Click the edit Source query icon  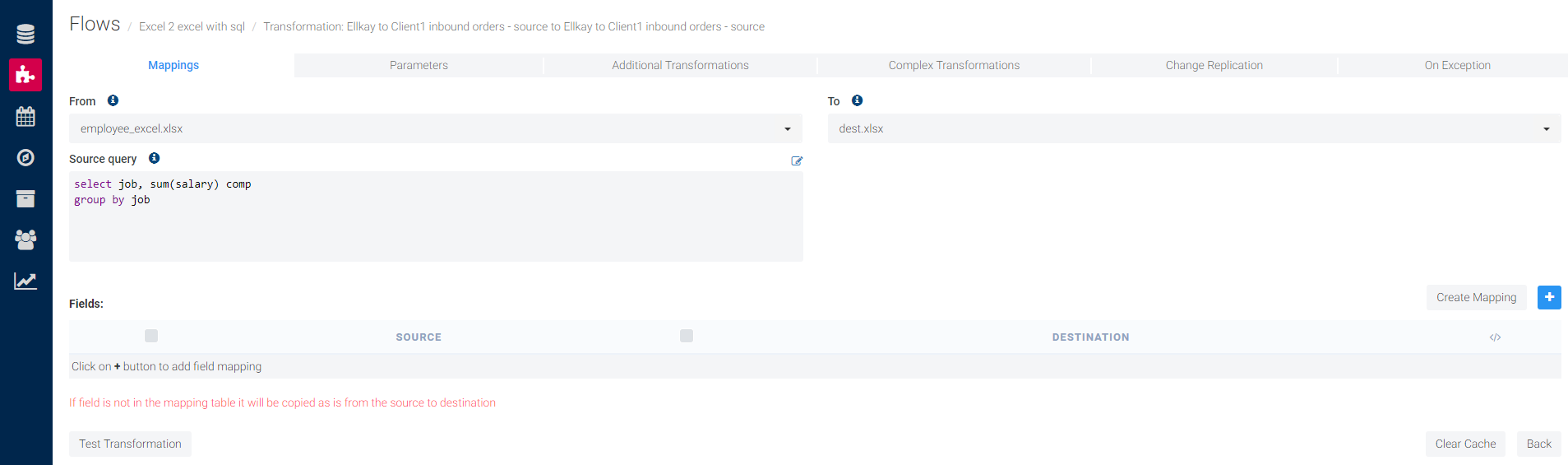(x=796, y=161)
